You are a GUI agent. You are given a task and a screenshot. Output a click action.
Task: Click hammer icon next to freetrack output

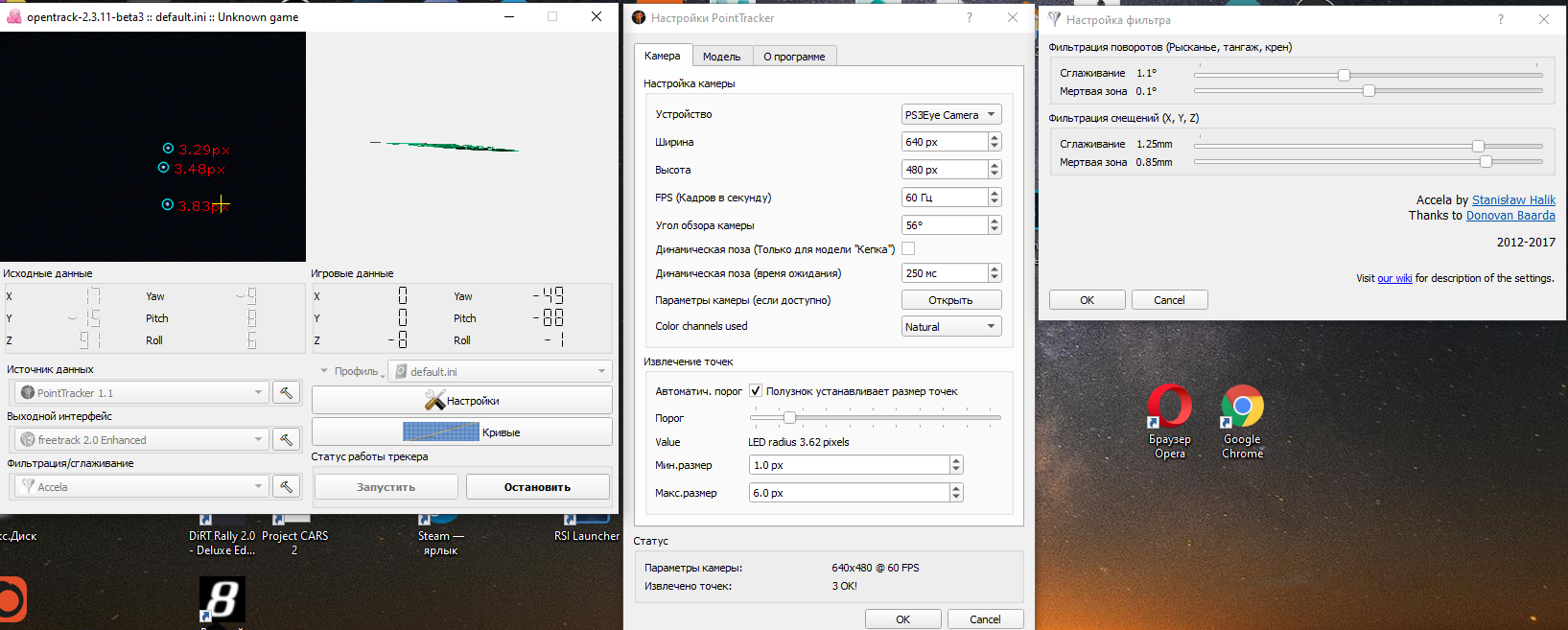tap(286, 439)
